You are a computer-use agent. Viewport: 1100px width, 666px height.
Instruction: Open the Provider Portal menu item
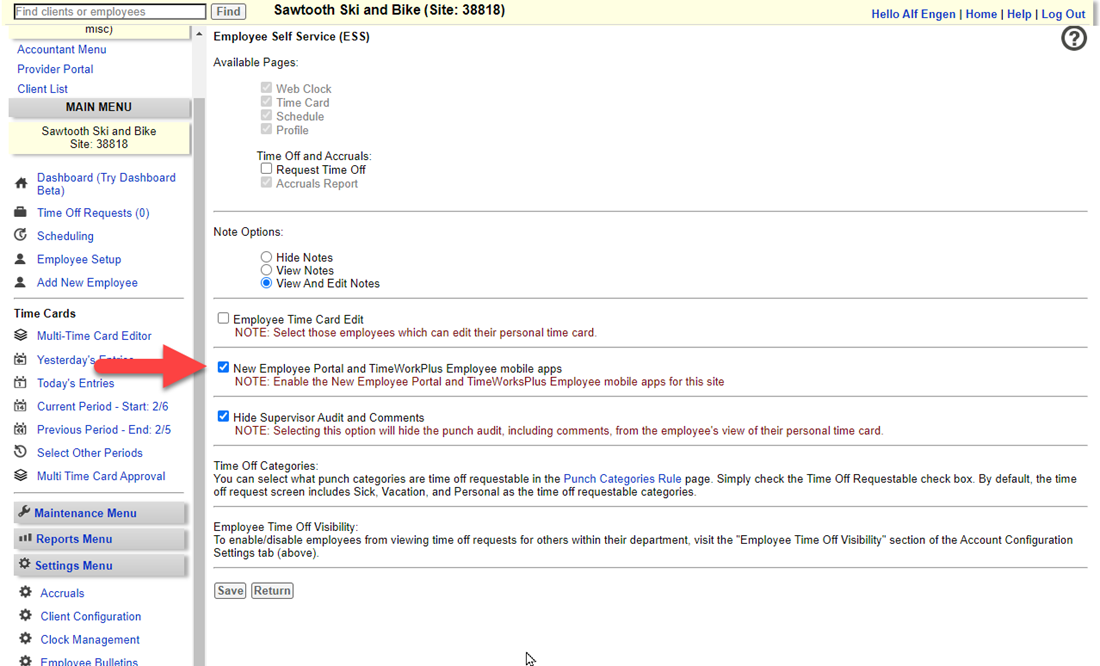55,69
